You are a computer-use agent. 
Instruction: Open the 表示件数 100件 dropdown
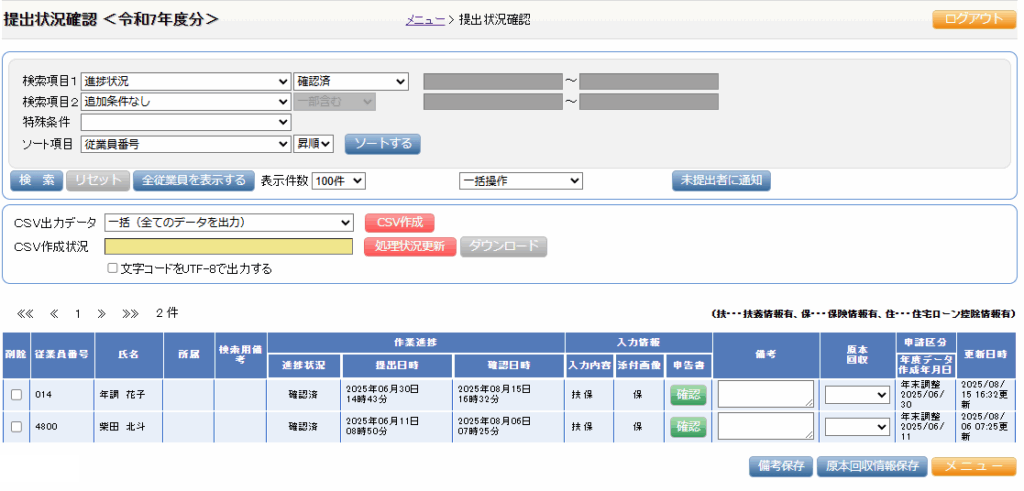339,181
